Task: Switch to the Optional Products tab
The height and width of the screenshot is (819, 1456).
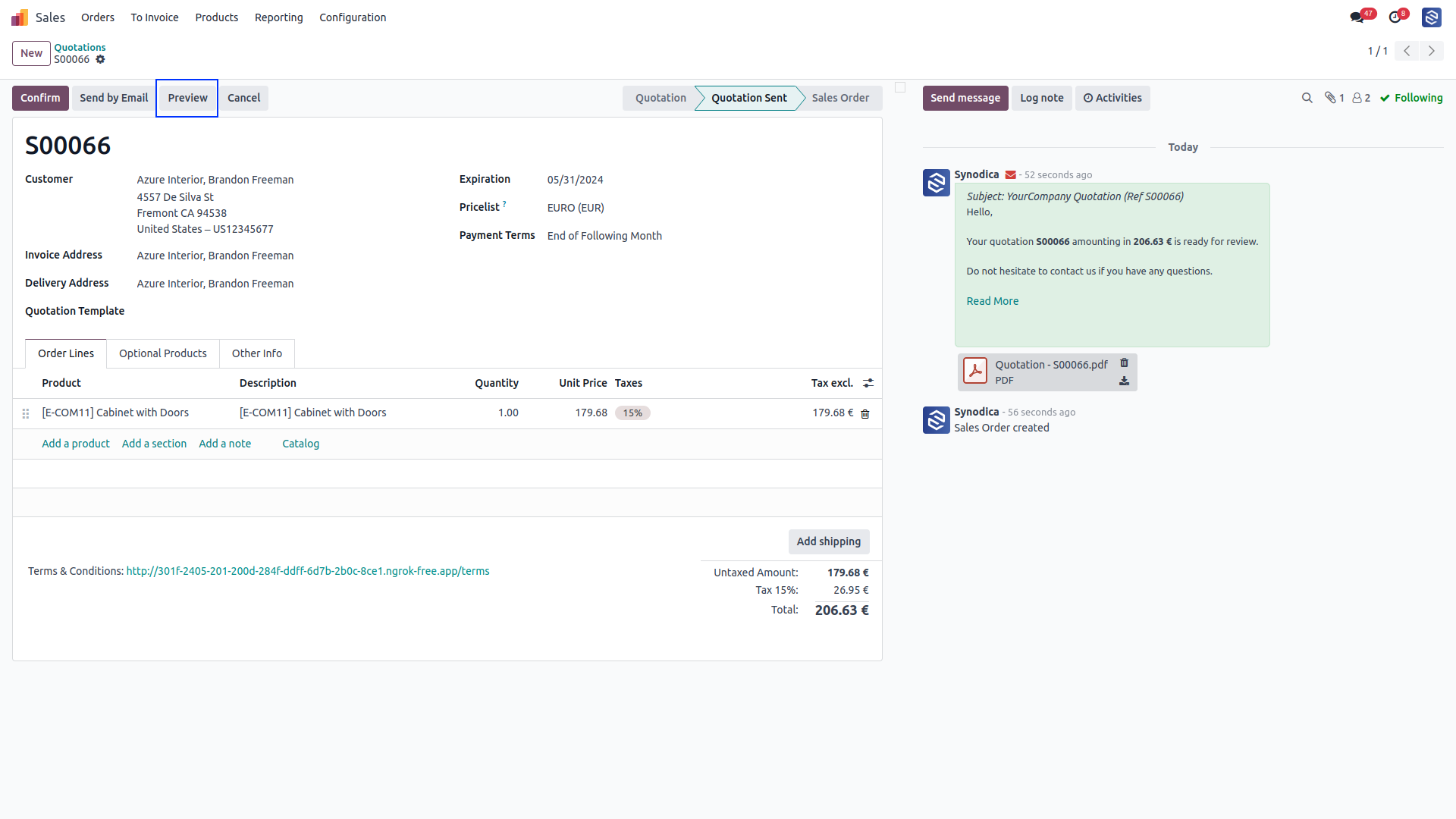Action: click(x=163, y=353)
